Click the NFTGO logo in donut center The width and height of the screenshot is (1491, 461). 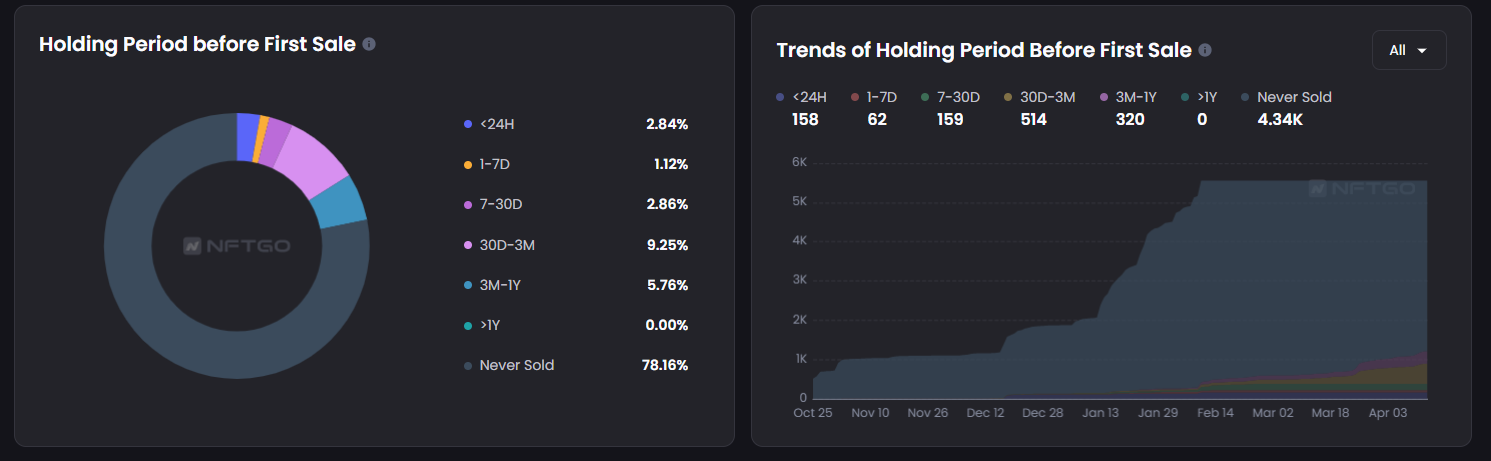pyautogui.click(x=237, y=245)
